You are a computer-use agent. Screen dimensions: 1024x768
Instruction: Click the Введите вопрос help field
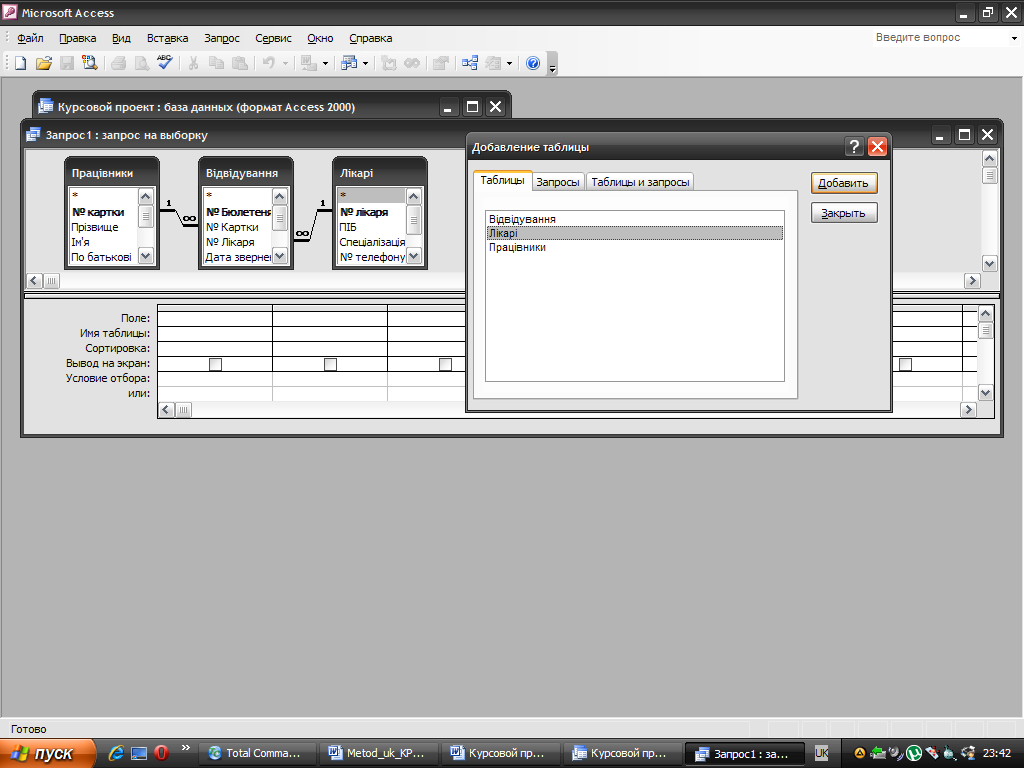click(939, 38)
